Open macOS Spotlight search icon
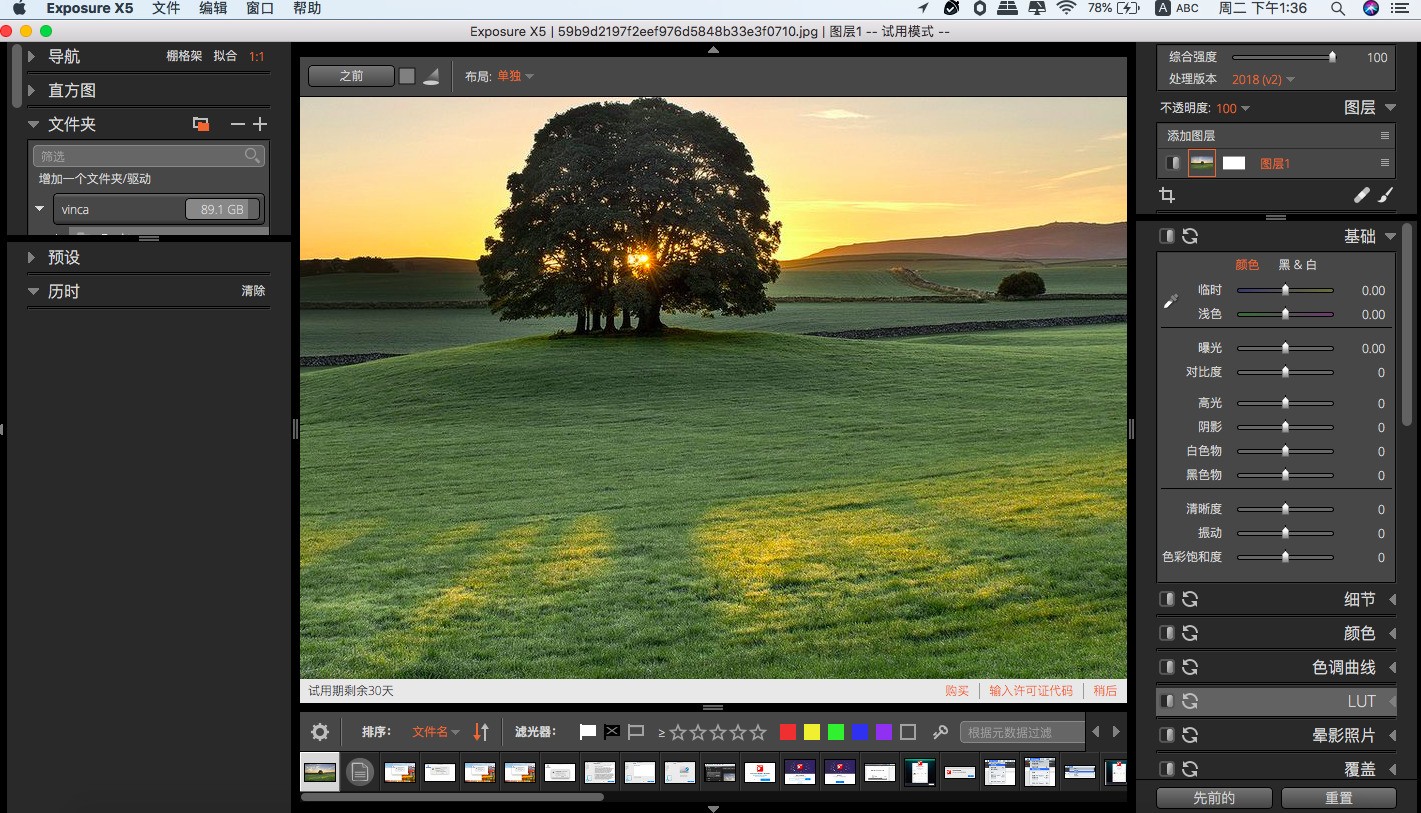This screenshot has width=1421, height=813. [x=1337, y=8]
